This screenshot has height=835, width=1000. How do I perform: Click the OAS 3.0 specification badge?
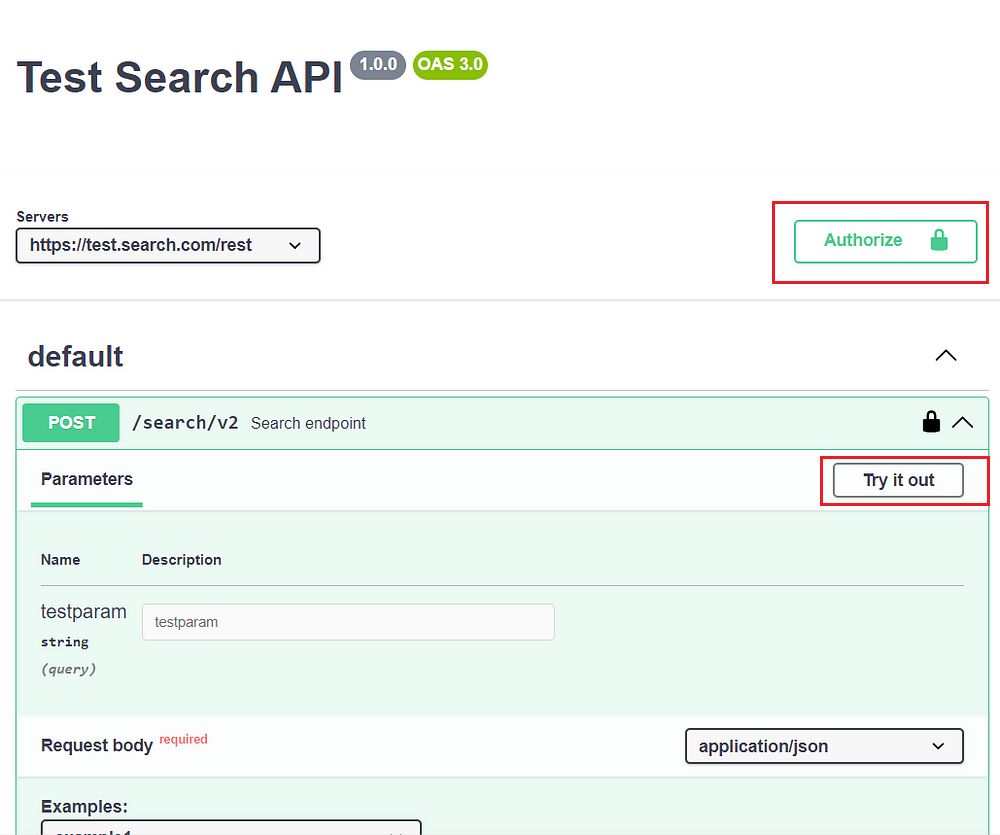click(450, 64)
